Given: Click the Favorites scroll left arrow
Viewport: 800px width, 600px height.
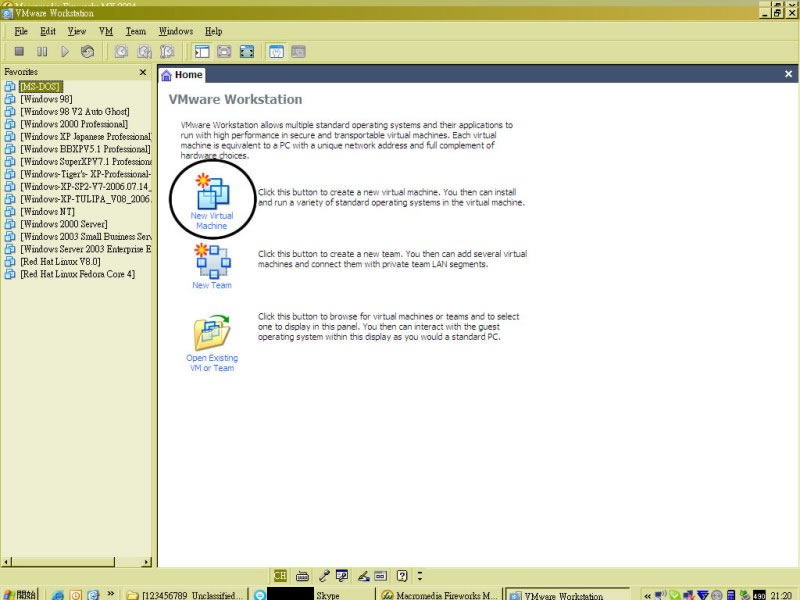Looking at the screenshot, I should click(x=6, y=562).
